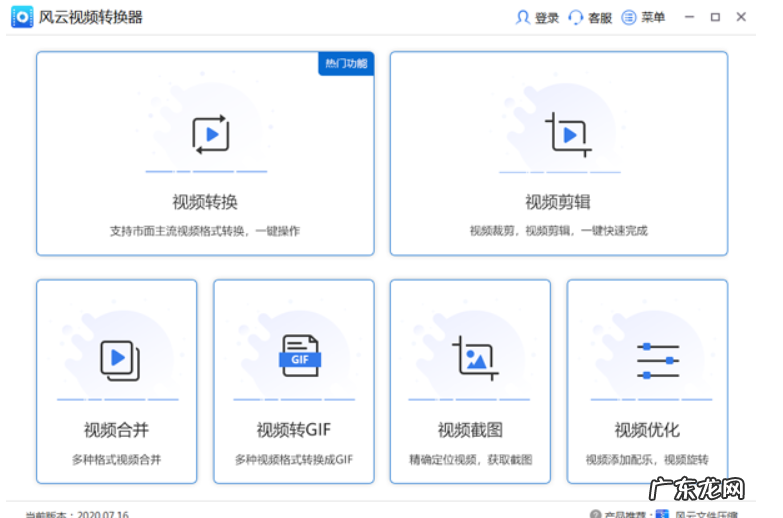Click the video editing (视频剪辑) crop icon
This screenshot has width=783, height=518.
point(566,134)
